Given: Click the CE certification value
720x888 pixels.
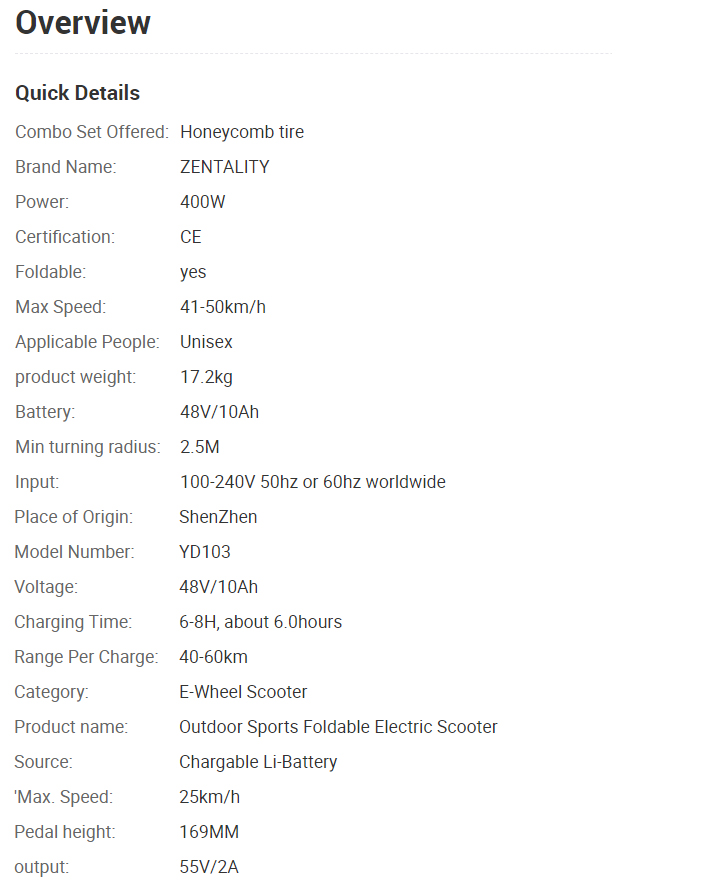Looking at the screenshot, I should tap(191, 237).
